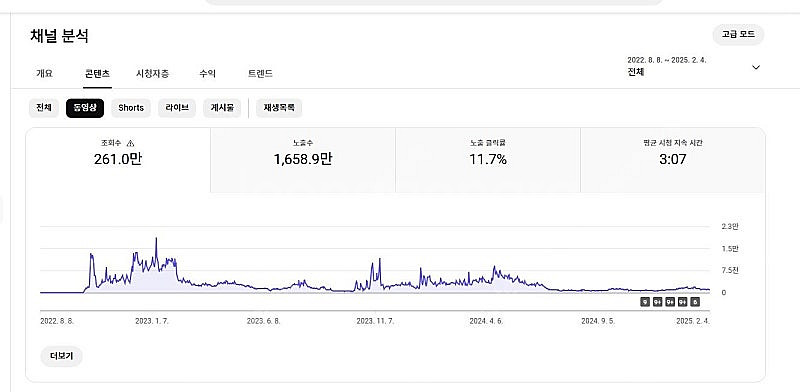Select the 콘텐츠 tab
The height and width of the screenshot is (392, 800).
point(97,74)
